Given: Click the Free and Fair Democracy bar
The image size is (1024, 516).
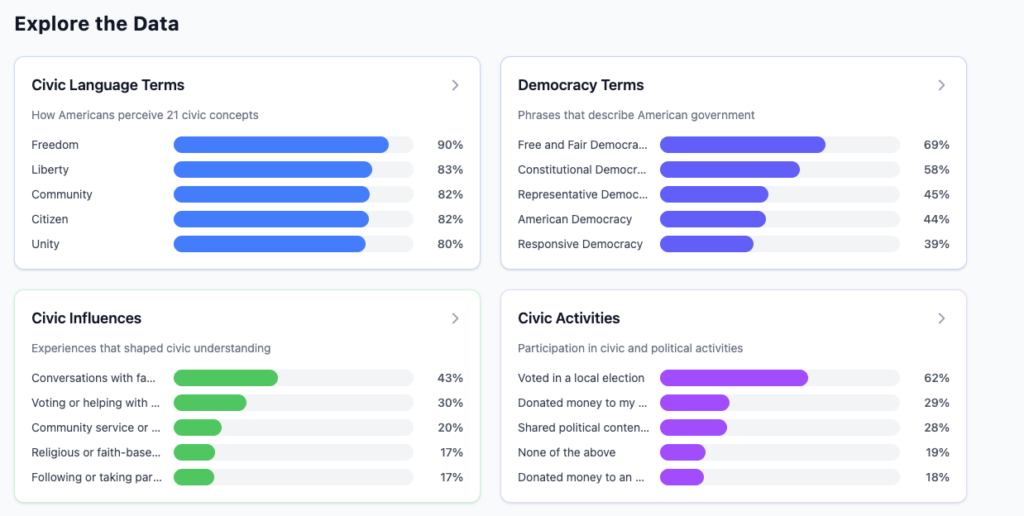Looking at the screenshot, I should (742, 145).
